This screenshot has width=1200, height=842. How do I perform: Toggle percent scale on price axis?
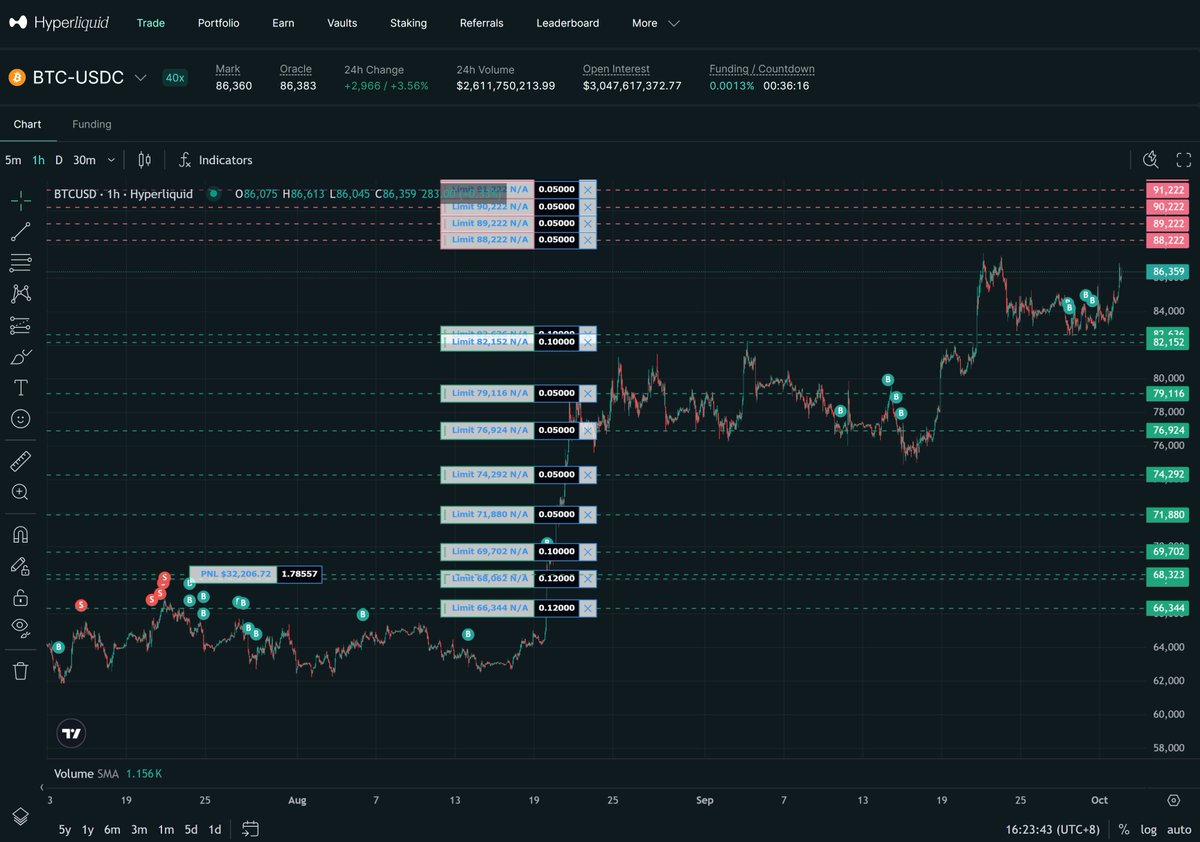tap(1124, 829)
